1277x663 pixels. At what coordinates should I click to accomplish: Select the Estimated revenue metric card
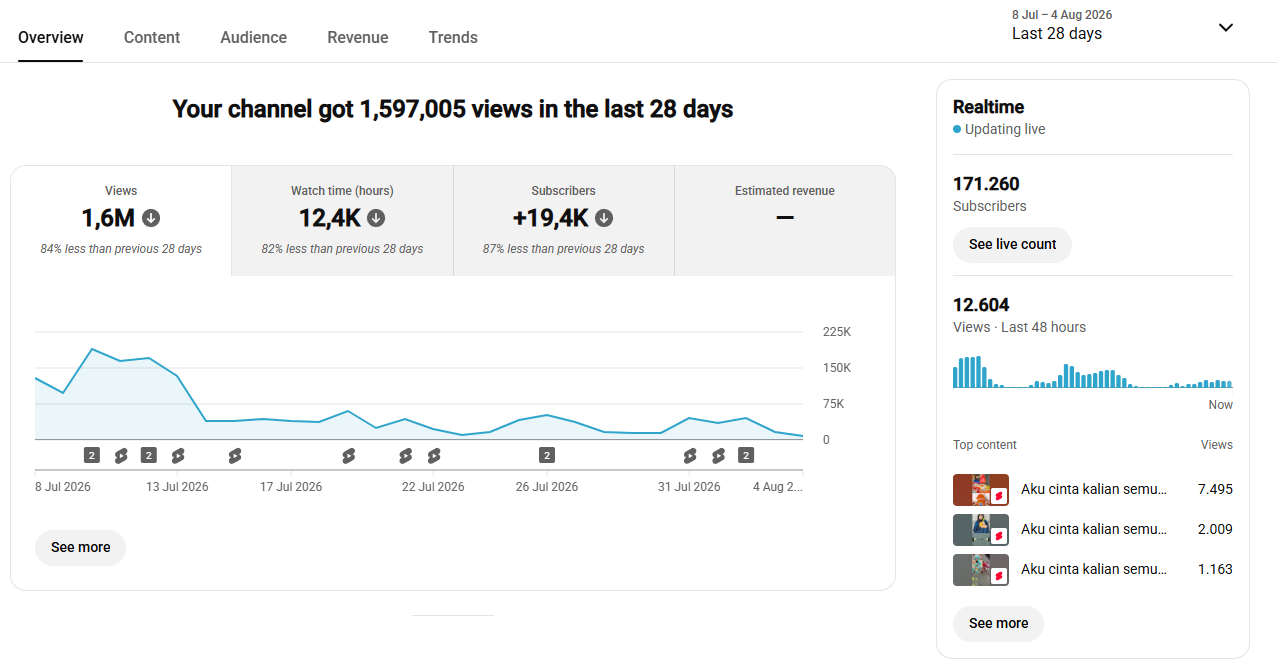785,221
